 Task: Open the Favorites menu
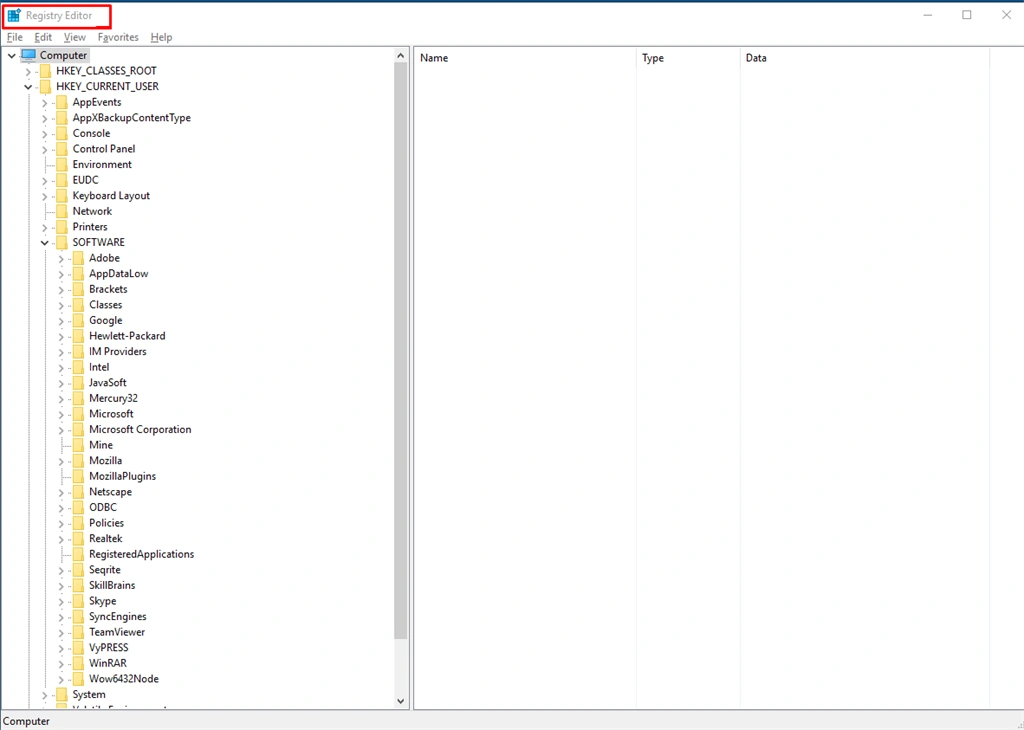pyautogui.click(x=118, y=37)
